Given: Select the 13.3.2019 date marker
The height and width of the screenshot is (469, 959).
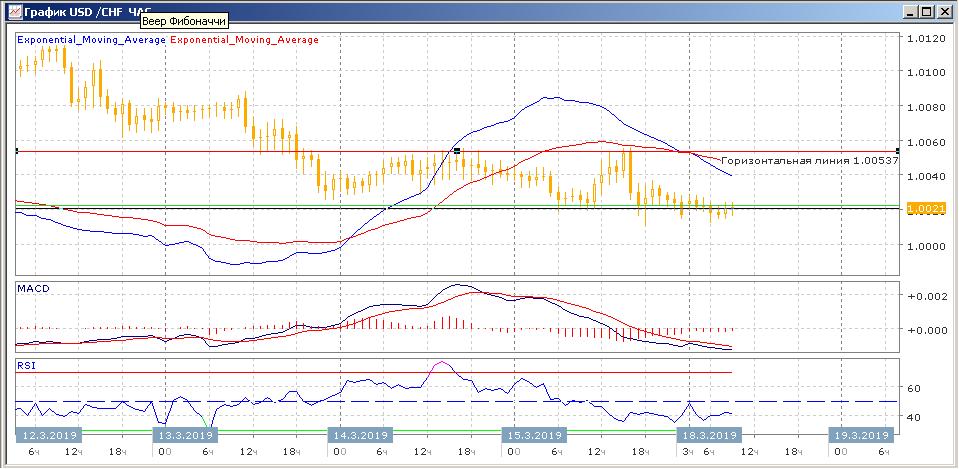Looking at the screenshot, I should click(x=185, y=435).
